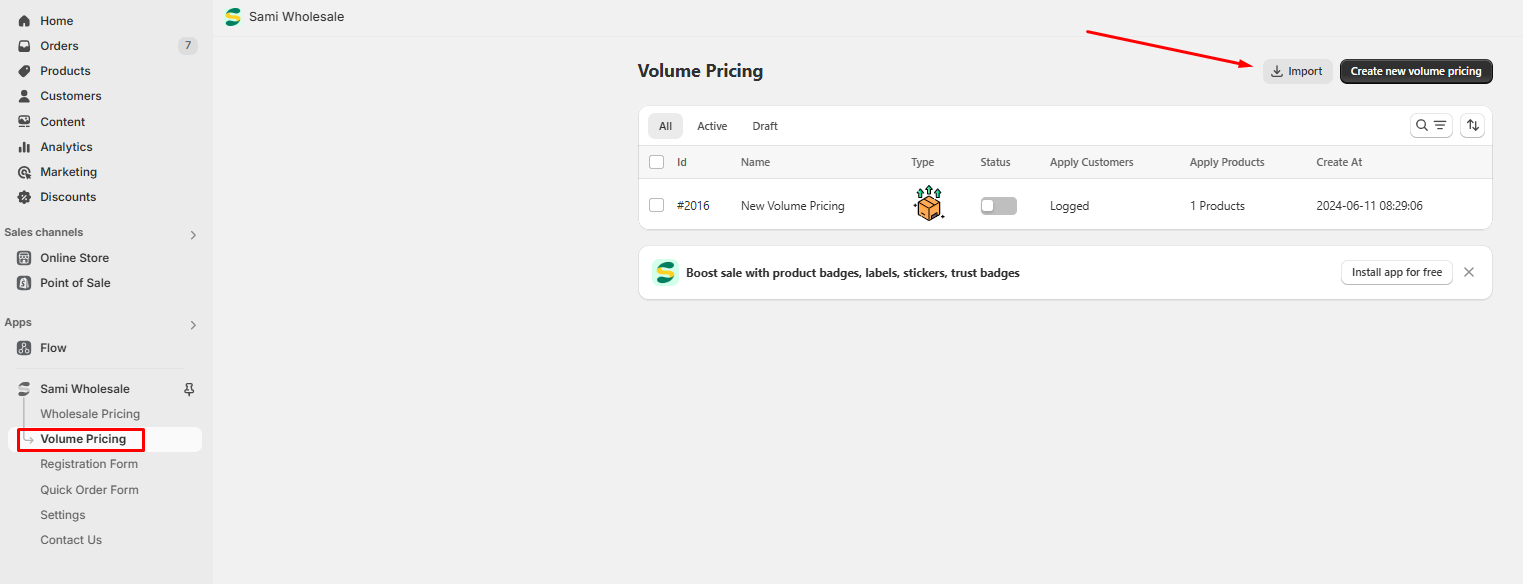Check the box for row #2016
The width and height of the screenshot is (1523, 584).
[656, 205]
